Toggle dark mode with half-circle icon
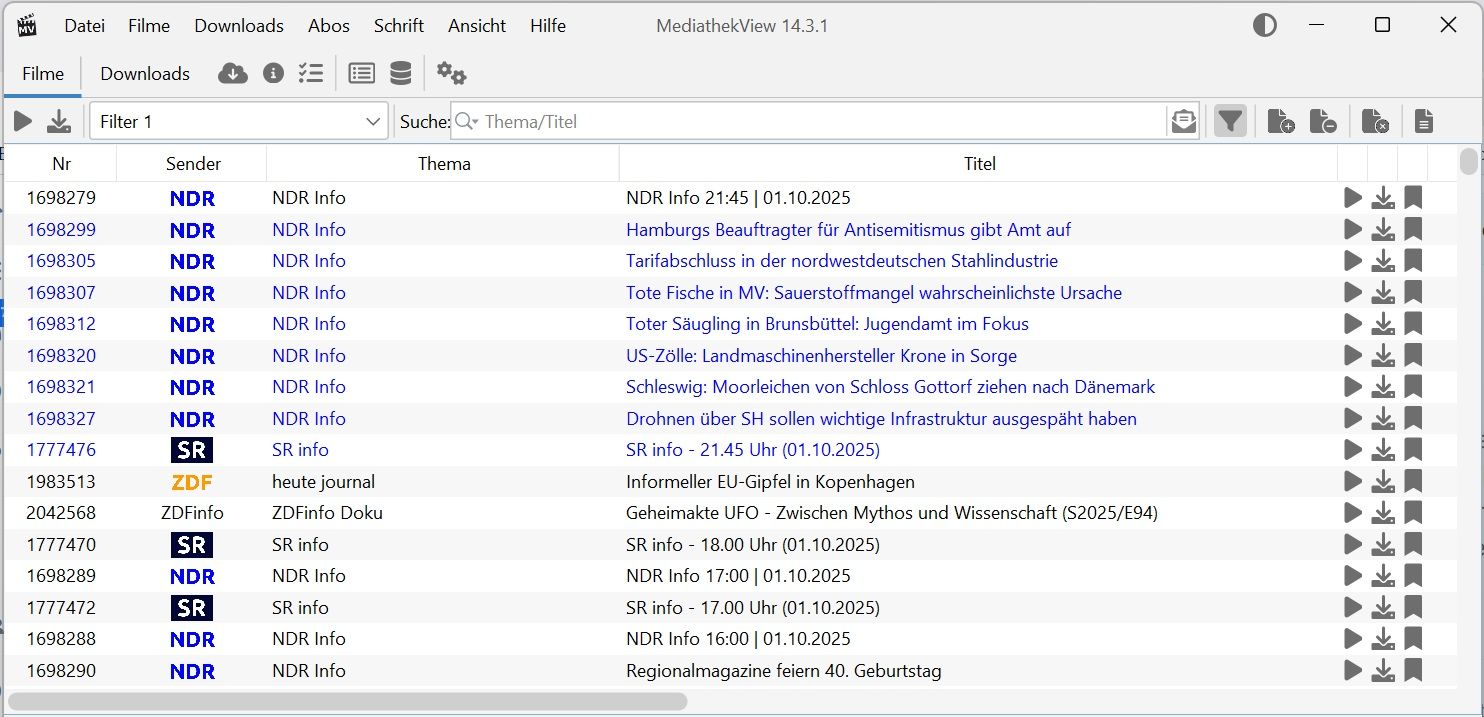The image size is (1484, 717). (1265, 26)
